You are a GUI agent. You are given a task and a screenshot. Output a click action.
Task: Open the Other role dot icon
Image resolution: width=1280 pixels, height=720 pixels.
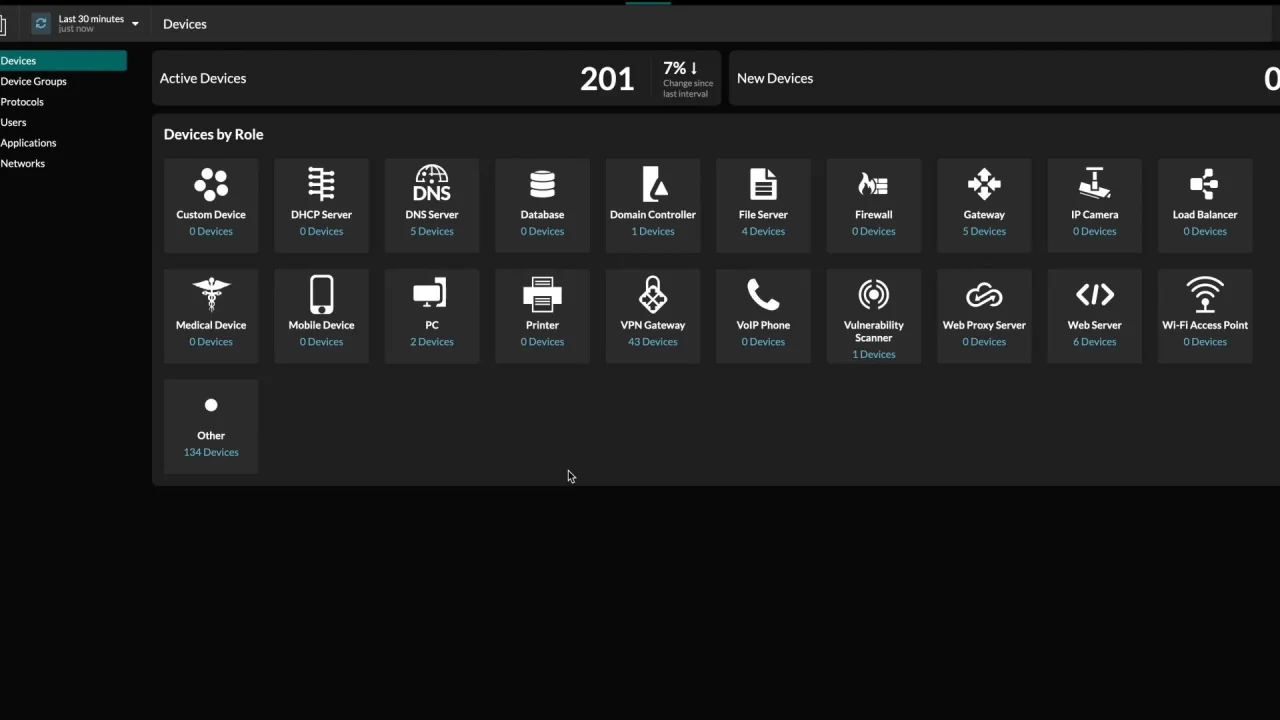(211, 405)
